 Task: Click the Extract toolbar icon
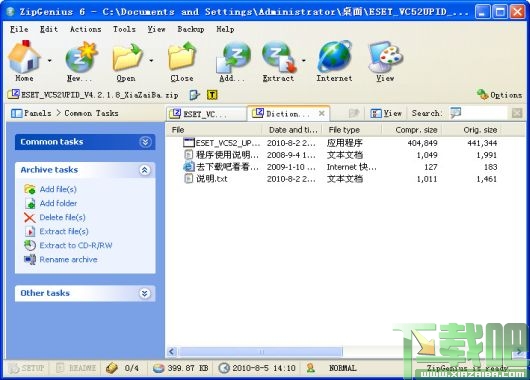279,57
